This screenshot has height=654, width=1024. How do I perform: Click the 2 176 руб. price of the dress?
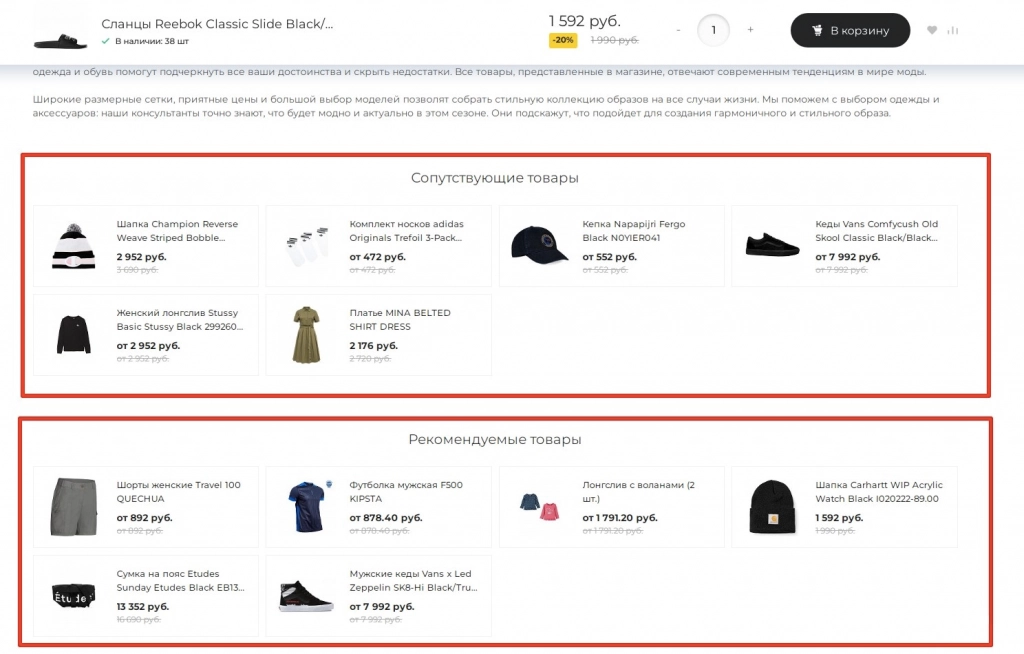click(x=374, y=346)
